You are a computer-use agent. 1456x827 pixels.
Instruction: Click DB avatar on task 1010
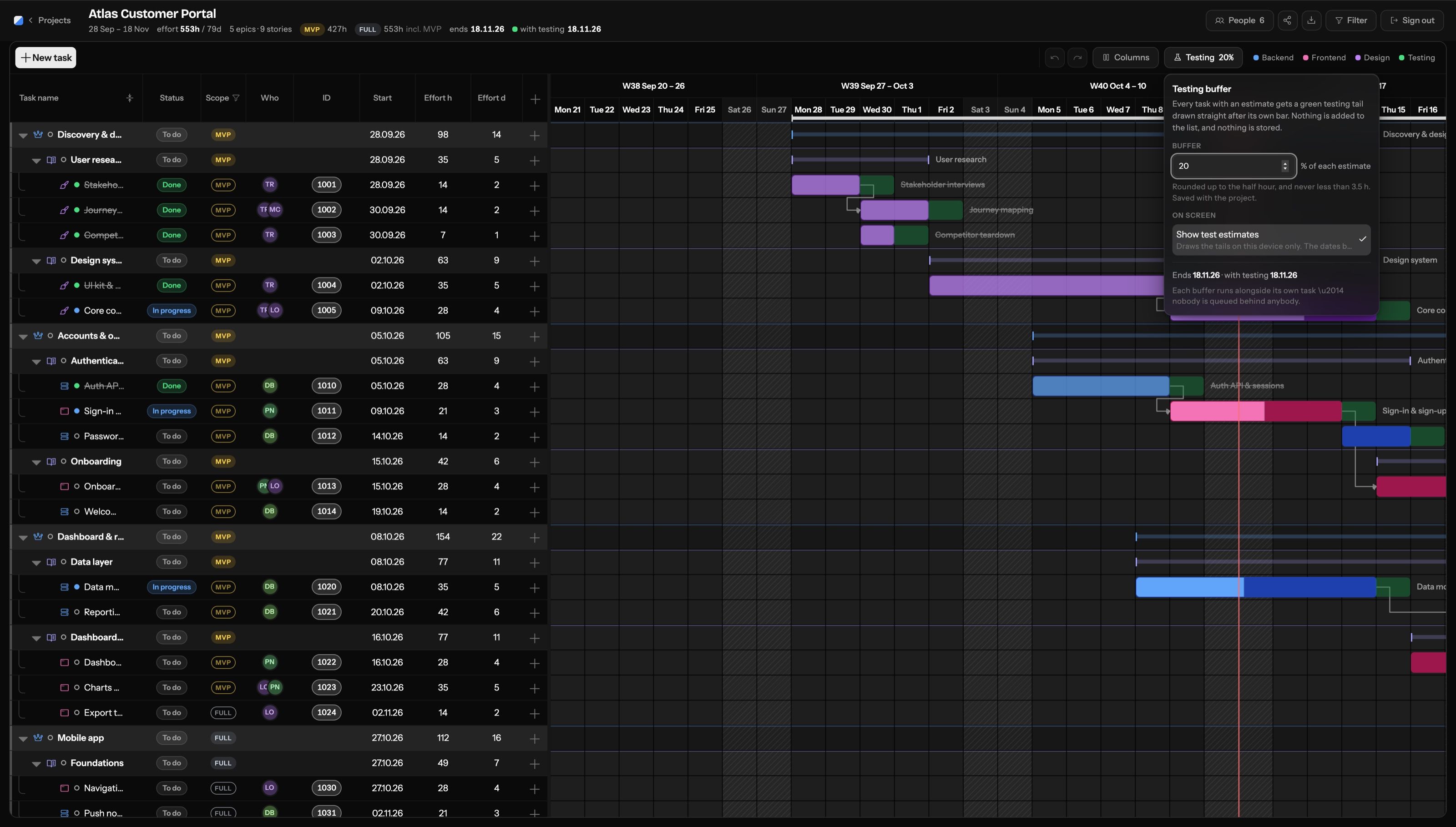point(270,386)
